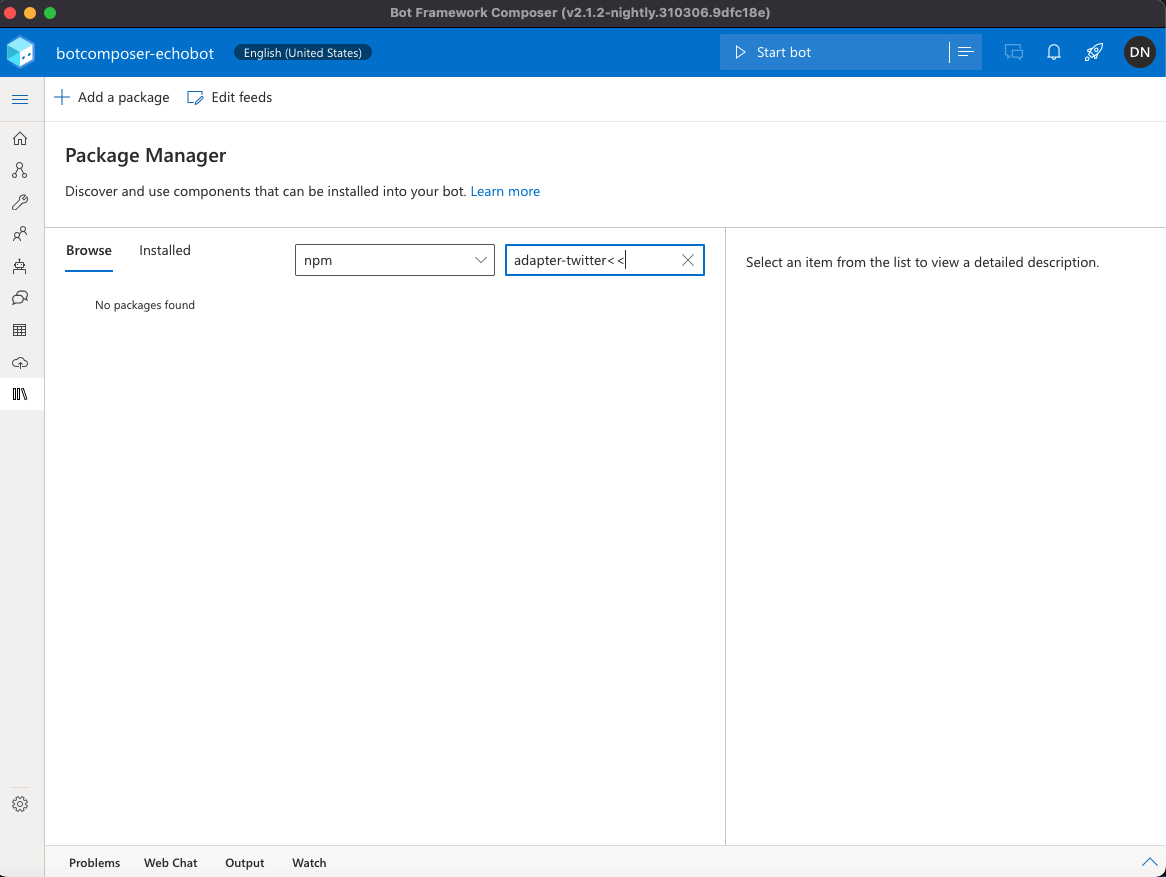Open the Settings gear in sidebar
This screenshot has height=877, width=1166.
click(20, 804)
